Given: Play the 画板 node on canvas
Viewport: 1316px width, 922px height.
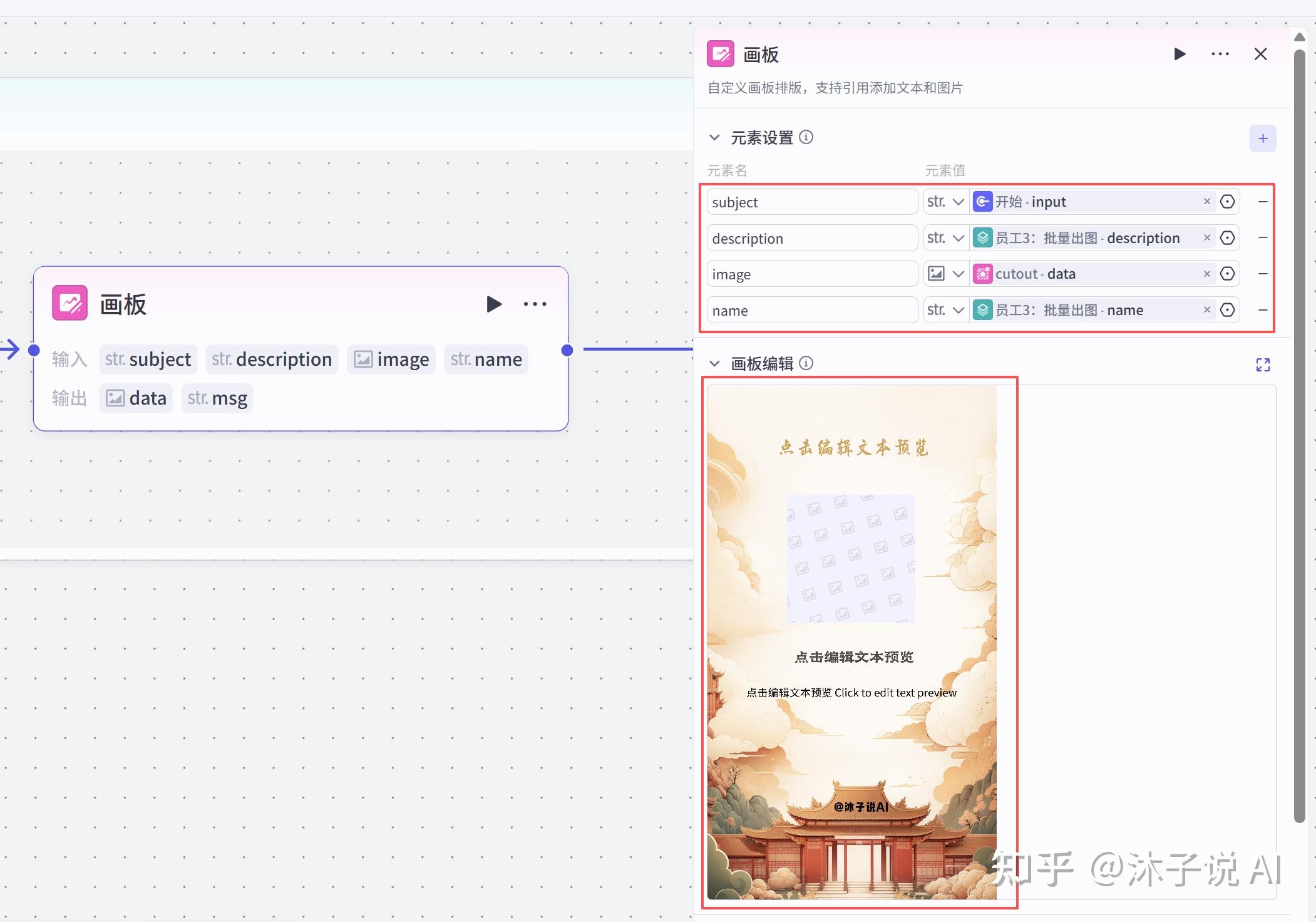Looking at the screenshot, I should pyautogui.click(x=494, y=304).
